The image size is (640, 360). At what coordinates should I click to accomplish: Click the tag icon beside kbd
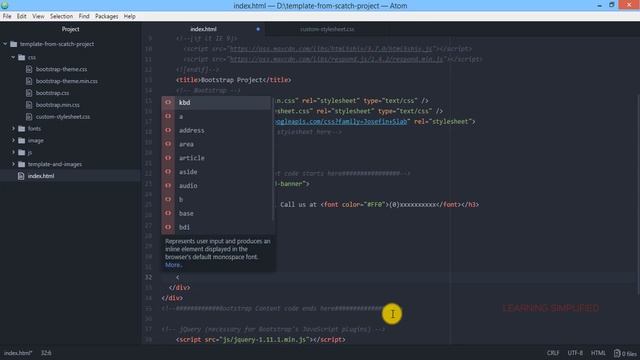168,102
